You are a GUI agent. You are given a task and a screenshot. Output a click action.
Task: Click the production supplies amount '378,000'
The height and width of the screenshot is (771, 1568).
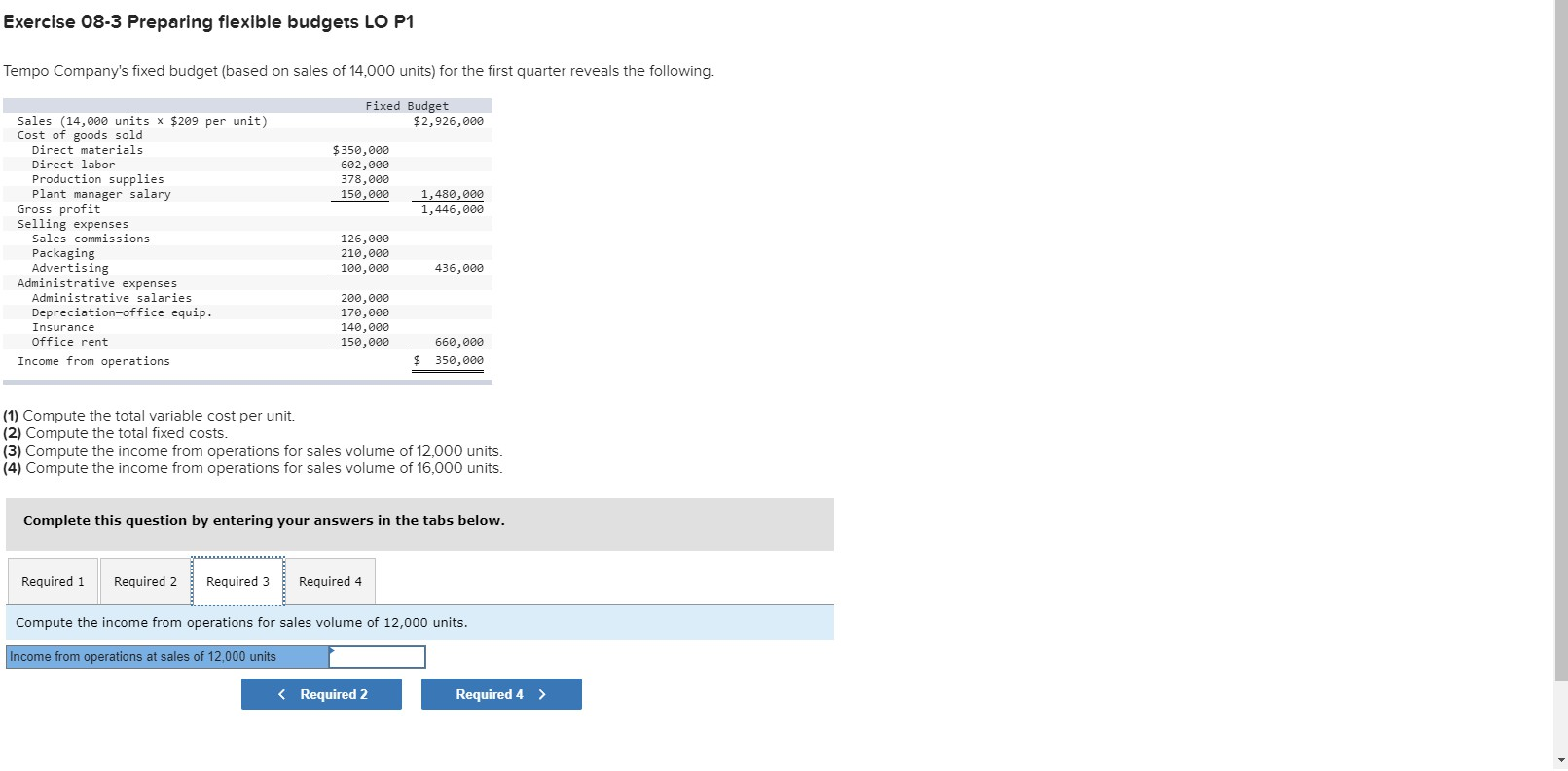coord(365,179)
